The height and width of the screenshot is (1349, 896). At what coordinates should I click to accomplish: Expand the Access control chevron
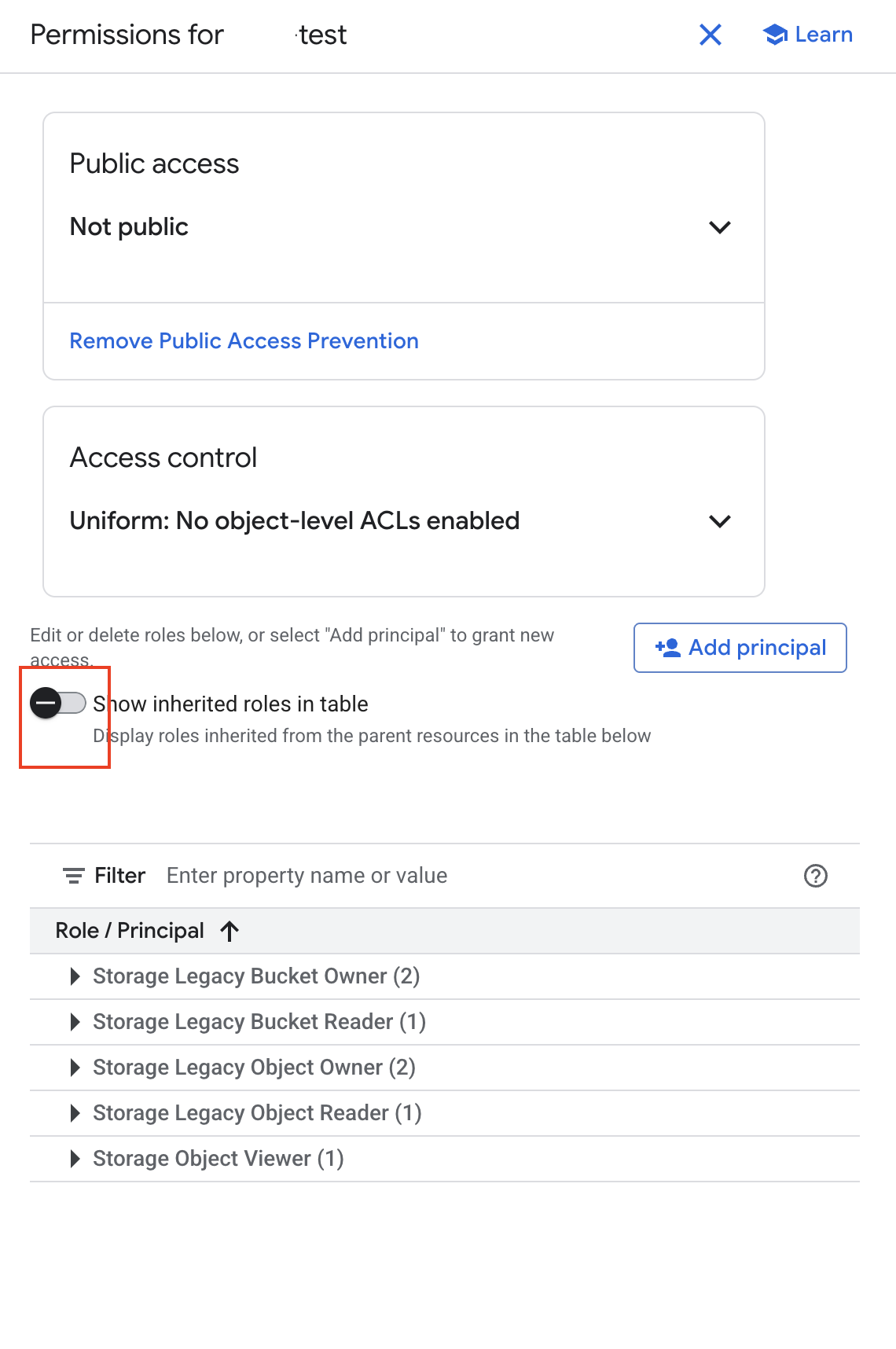tap(720, 521)
